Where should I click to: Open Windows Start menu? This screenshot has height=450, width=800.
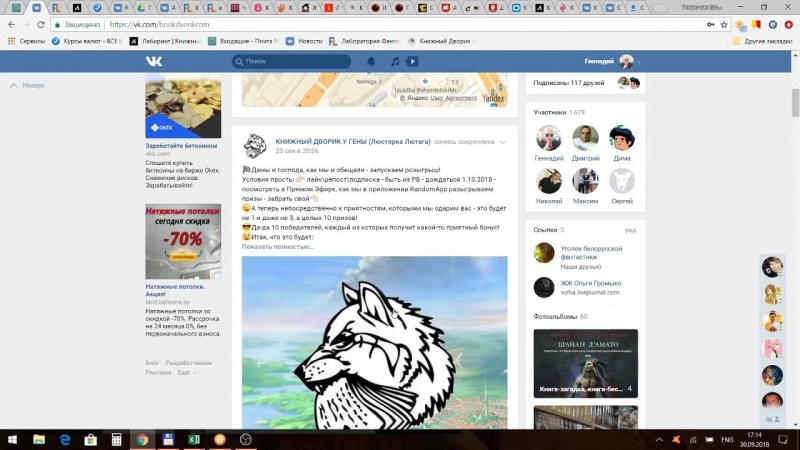click(12, 440)
